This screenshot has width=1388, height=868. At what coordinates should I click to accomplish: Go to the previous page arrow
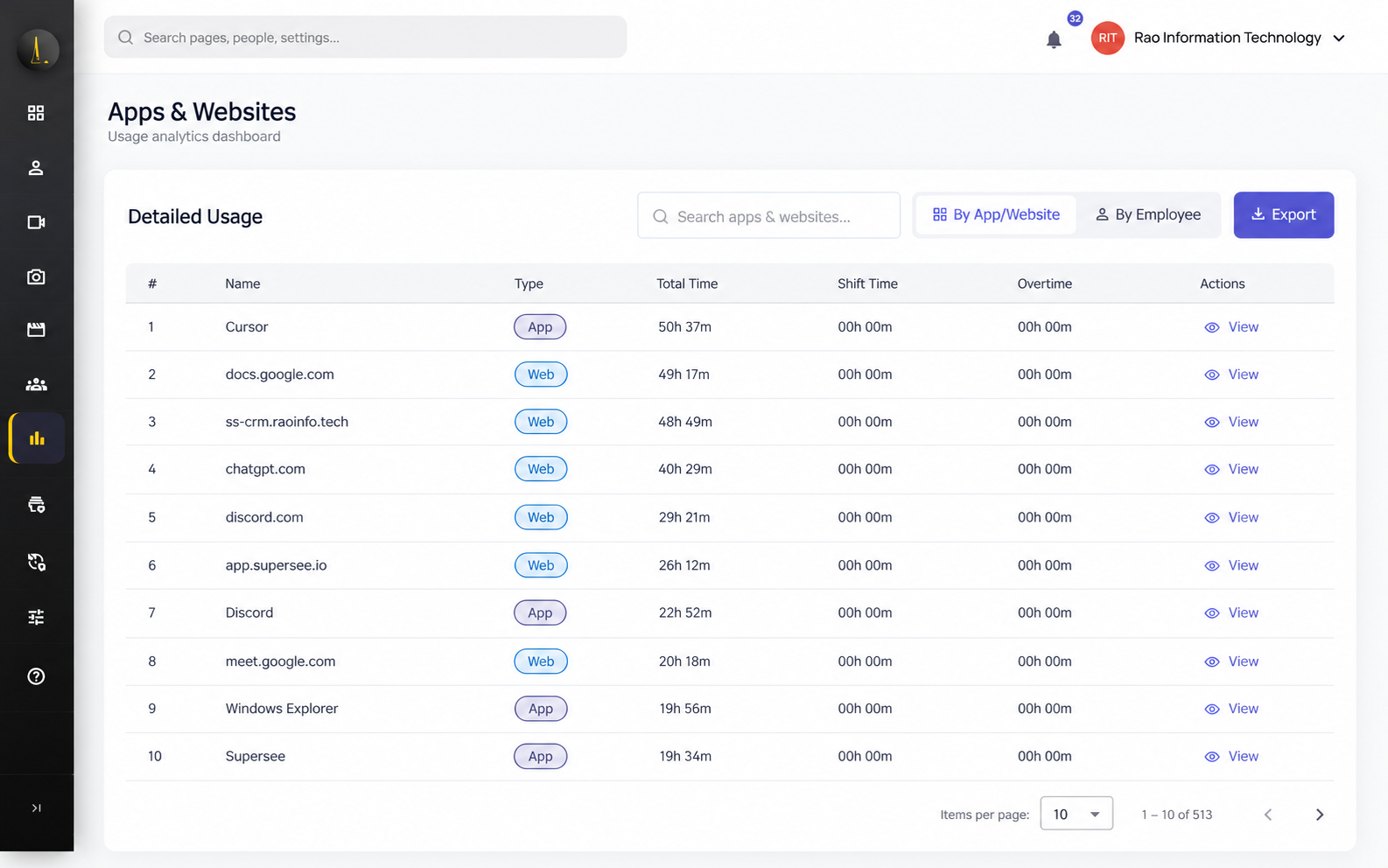click(x=1268, y=815)
